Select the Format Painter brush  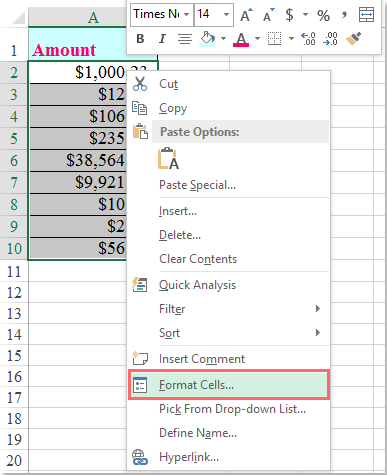point(353,39)
